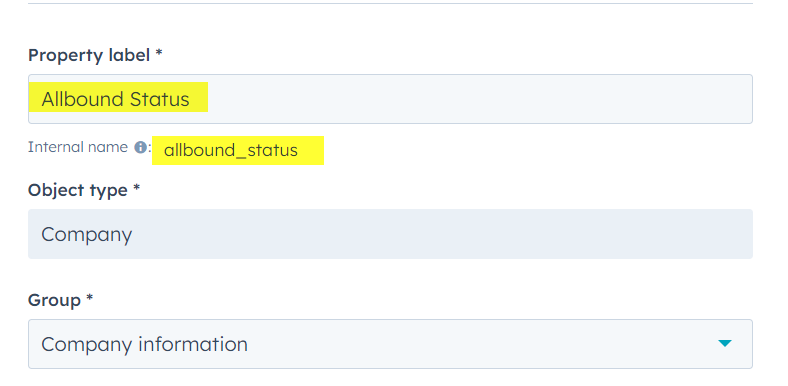Select the disabled Object type Company field

[390, 234]
